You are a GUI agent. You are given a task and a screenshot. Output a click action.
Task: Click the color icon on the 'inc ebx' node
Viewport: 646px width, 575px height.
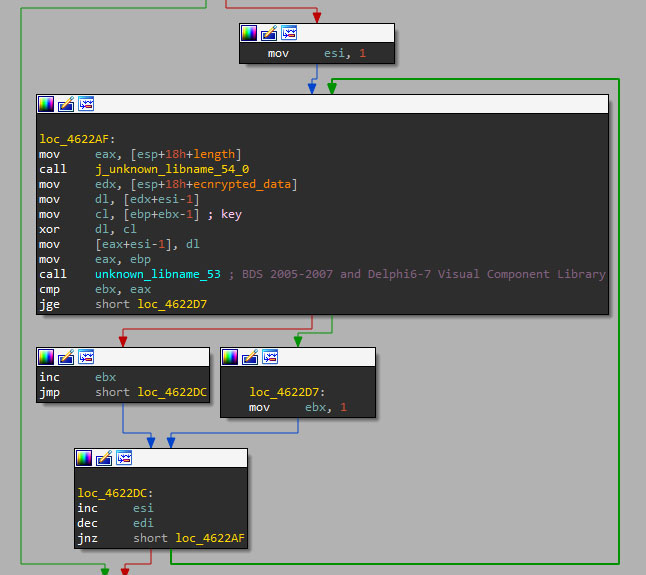point(46,357)
